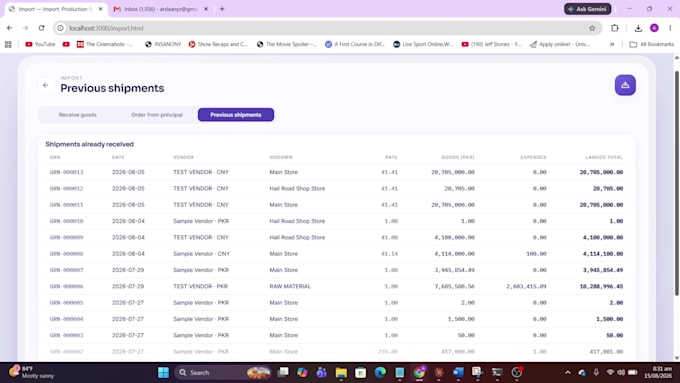
Task: Open a new browser tab
Action: coord(222,9)
